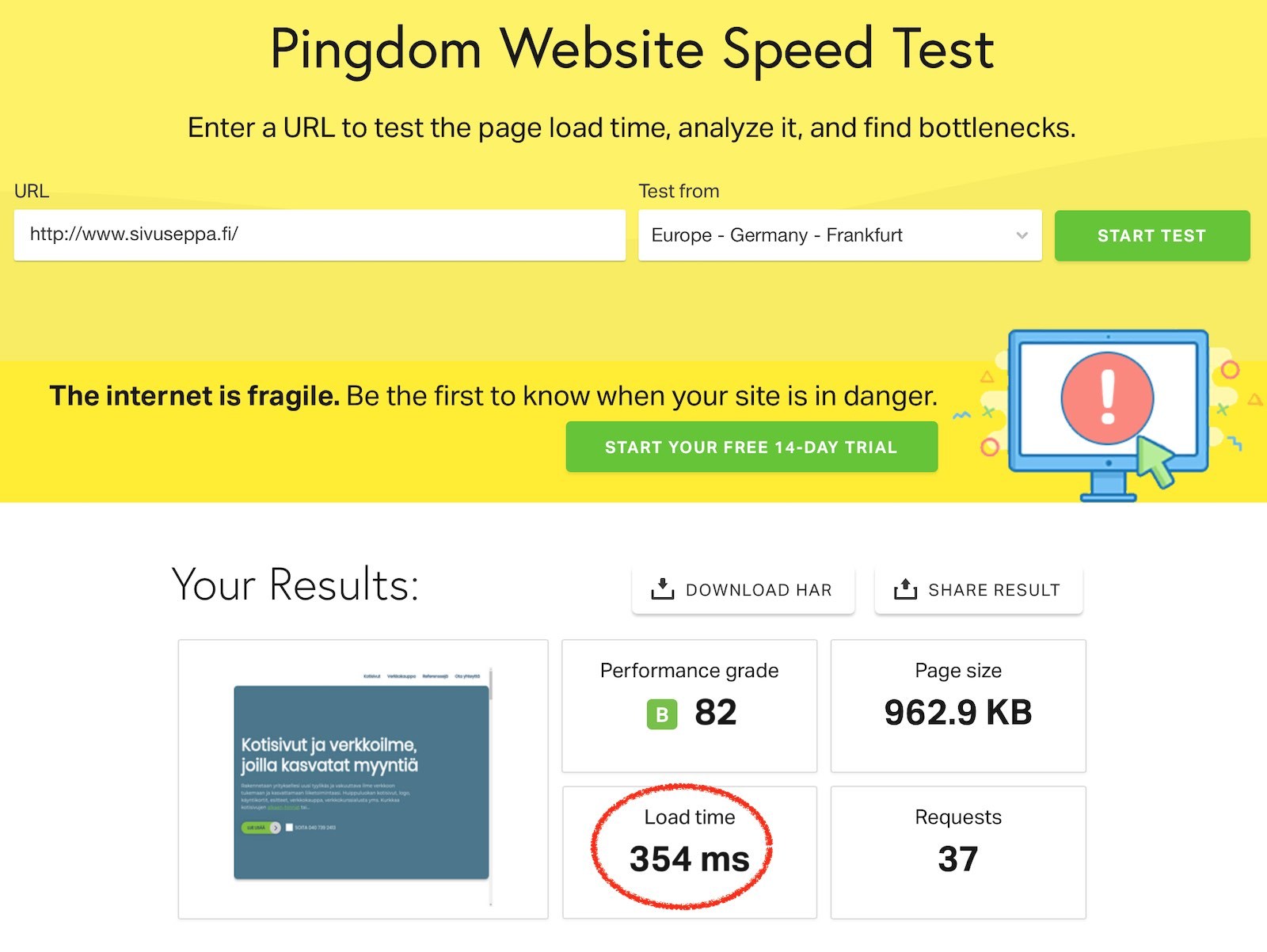This screenshot has width=1267, height=952.
Task: Click the Page size 962.9 KB card
Action: coord(958,706)
